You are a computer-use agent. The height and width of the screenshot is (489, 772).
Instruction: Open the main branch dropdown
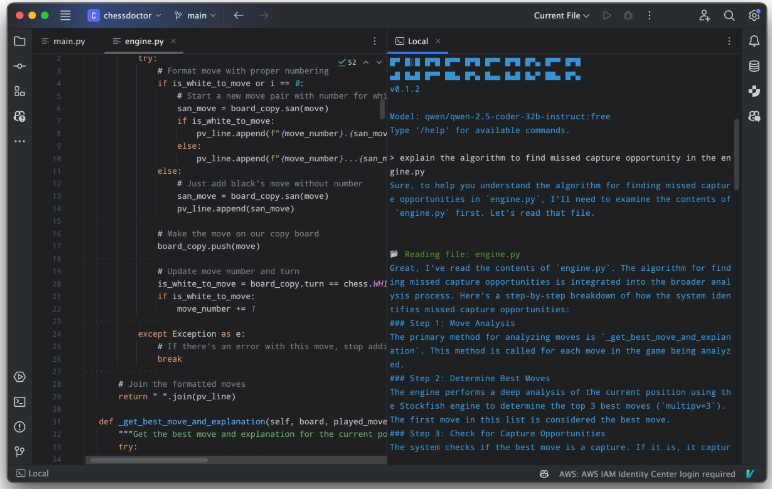(195, 15)
